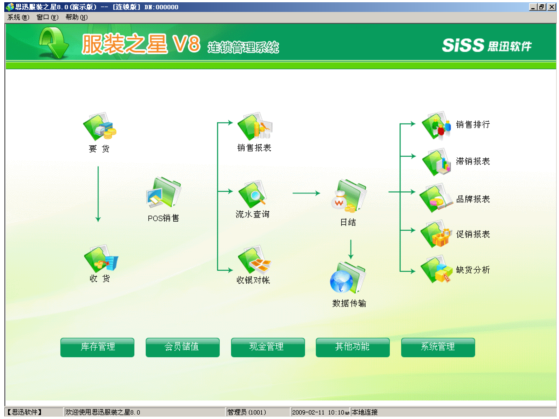Open 收银对帐 cashier reconciliation icon

point(254,259)
